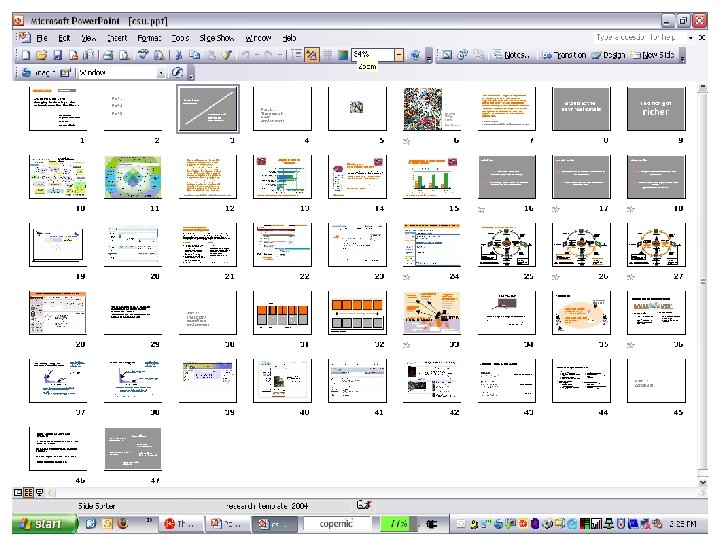The image size is (720, 540).
Task: Select slide 32 orange boxes thumbnail
Action: coord(357,313)
